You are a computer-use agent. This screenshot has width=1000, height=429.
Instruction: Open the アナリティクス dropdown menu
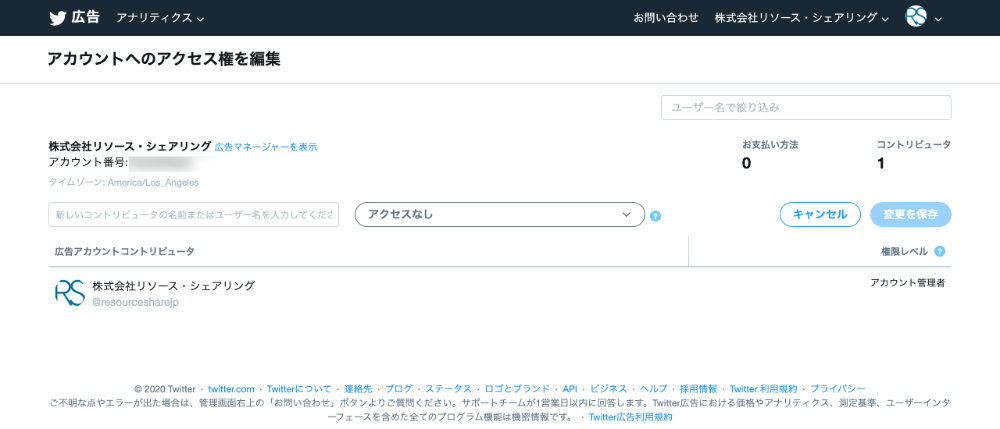click(160, 18)
